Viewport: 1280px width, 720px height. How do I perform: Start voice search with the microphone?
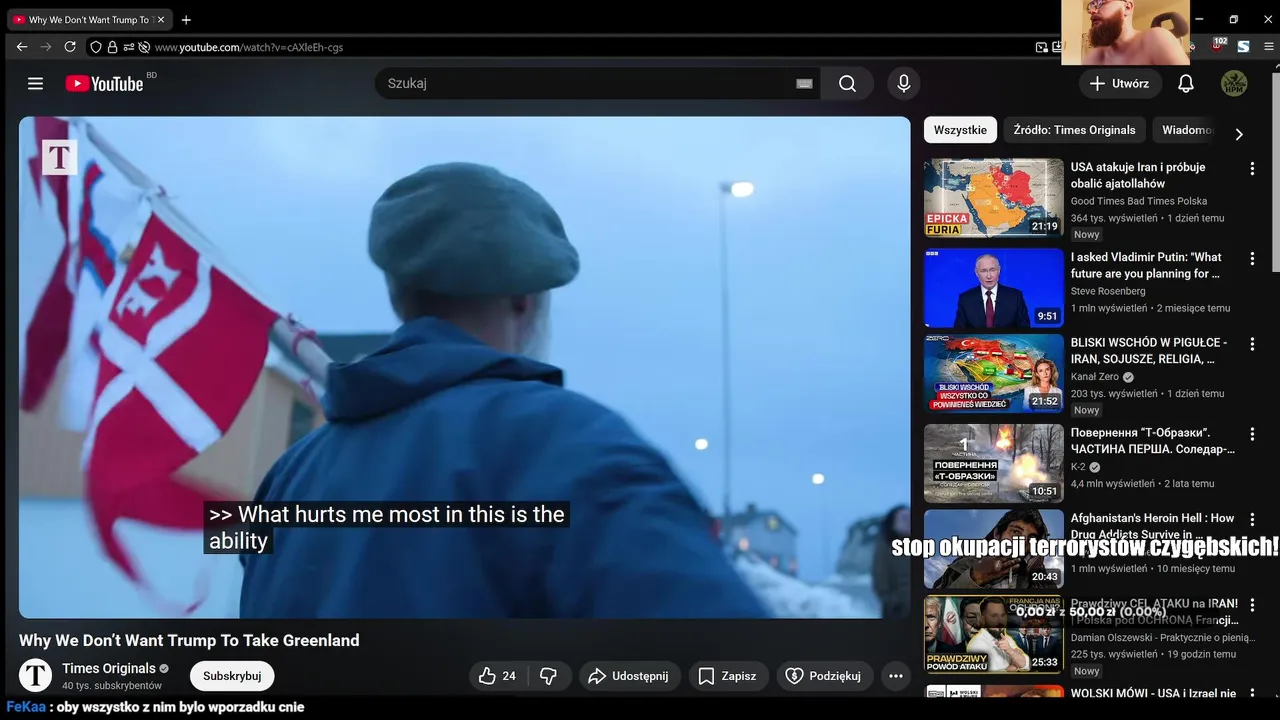click(x=904, y=84)
